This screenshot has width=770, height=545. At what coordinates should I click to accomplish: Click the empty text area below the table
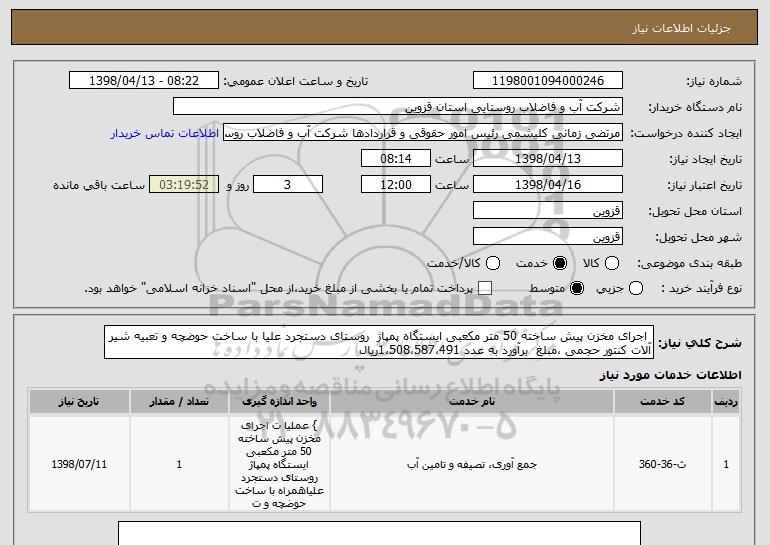coord(379,533)
